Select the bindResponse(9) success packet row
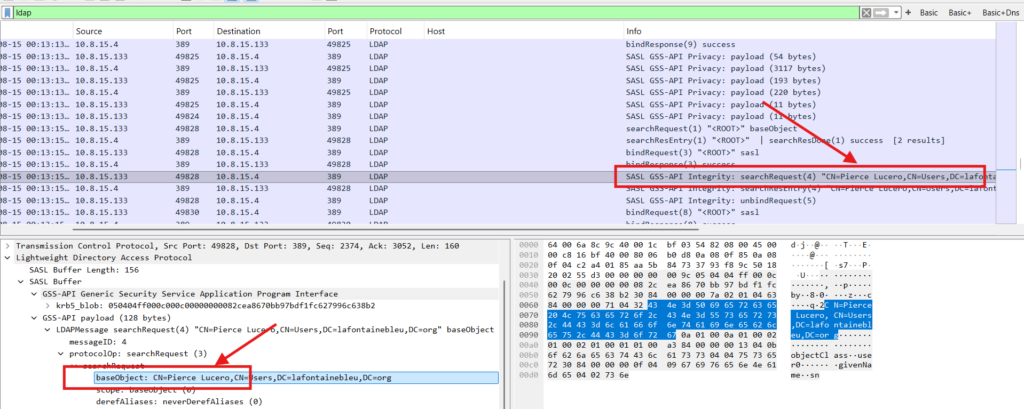Screen dimensions: 1024x409 tap(500, 45)
